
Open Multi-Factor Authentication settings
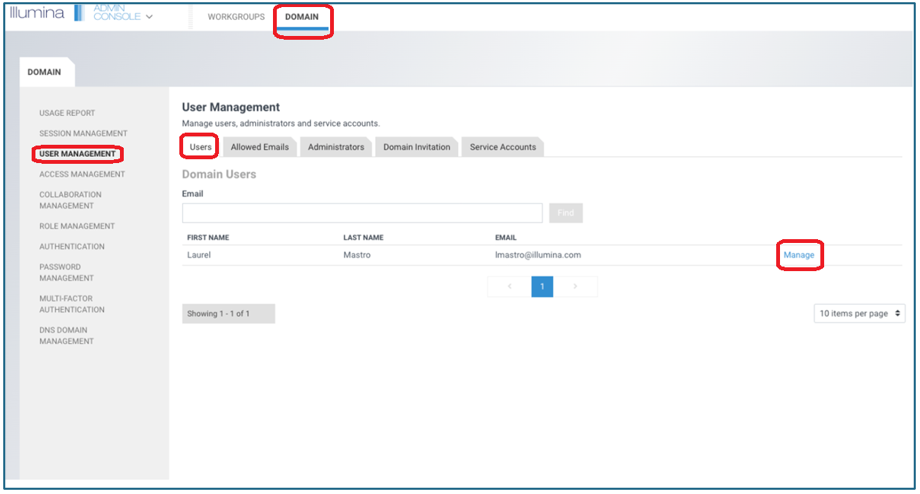[x=72, y=304]
